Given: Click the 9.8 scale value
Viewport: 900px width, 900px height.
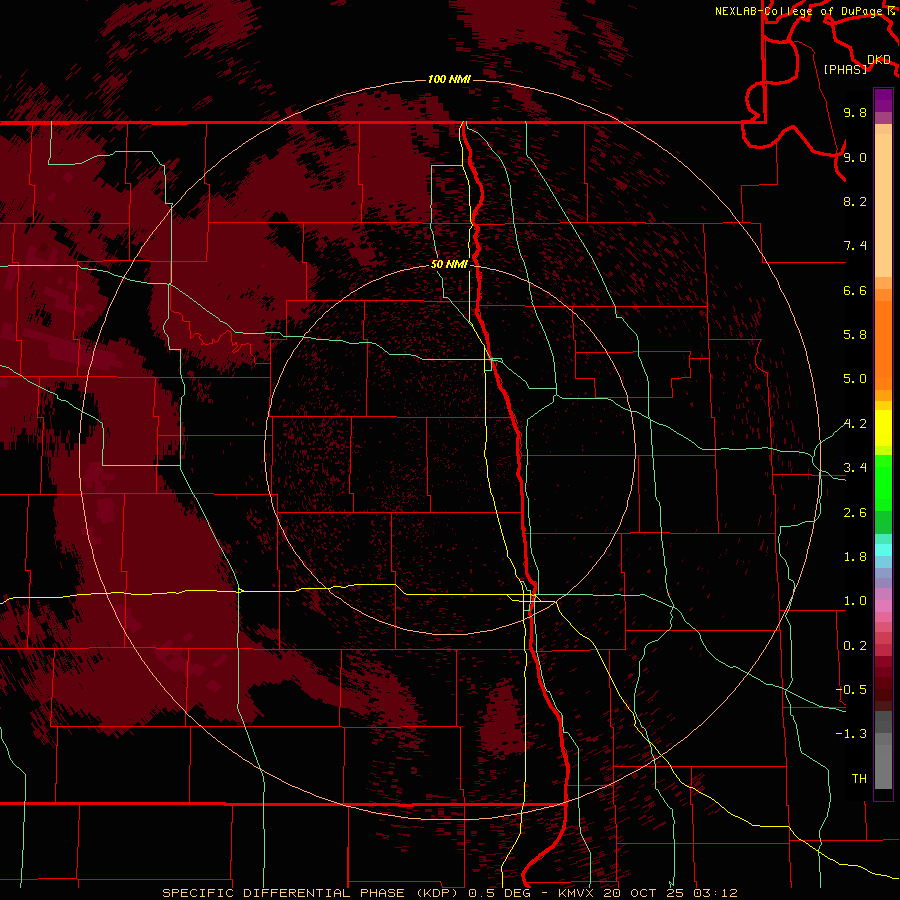Looking at the screenshot, I should click(855, 112).
